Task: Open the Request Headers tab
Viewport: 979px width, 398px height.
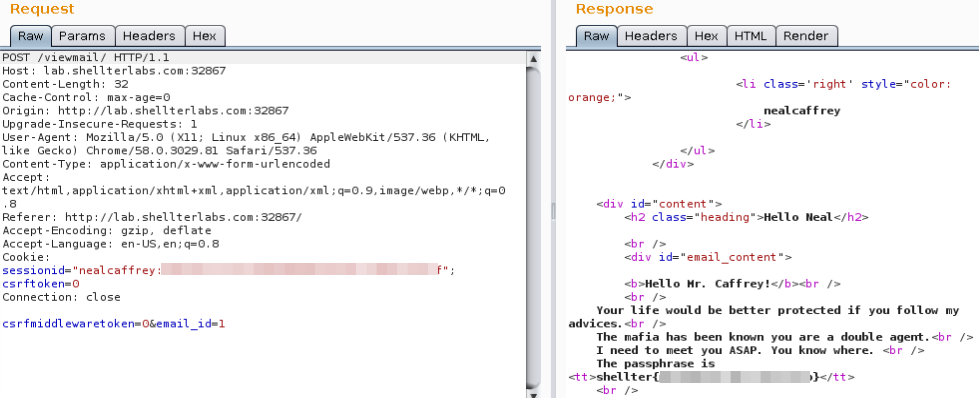Action: pos(150,36)
